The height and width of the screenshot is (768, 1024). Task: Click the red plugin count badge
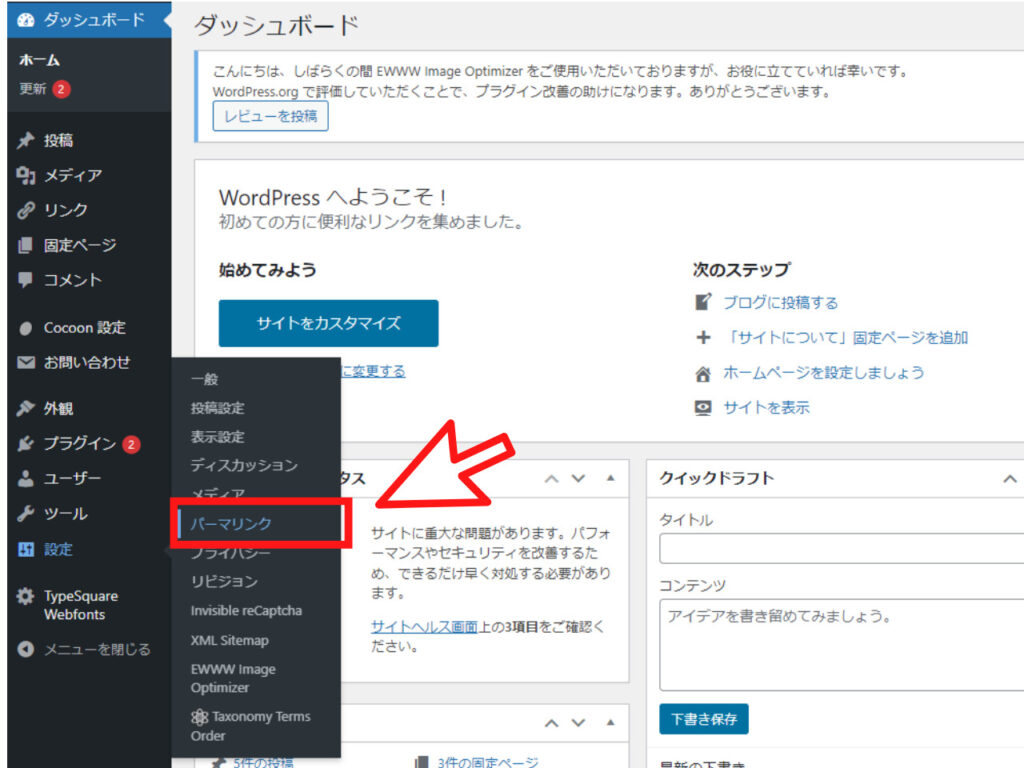[x=131, y=444]
